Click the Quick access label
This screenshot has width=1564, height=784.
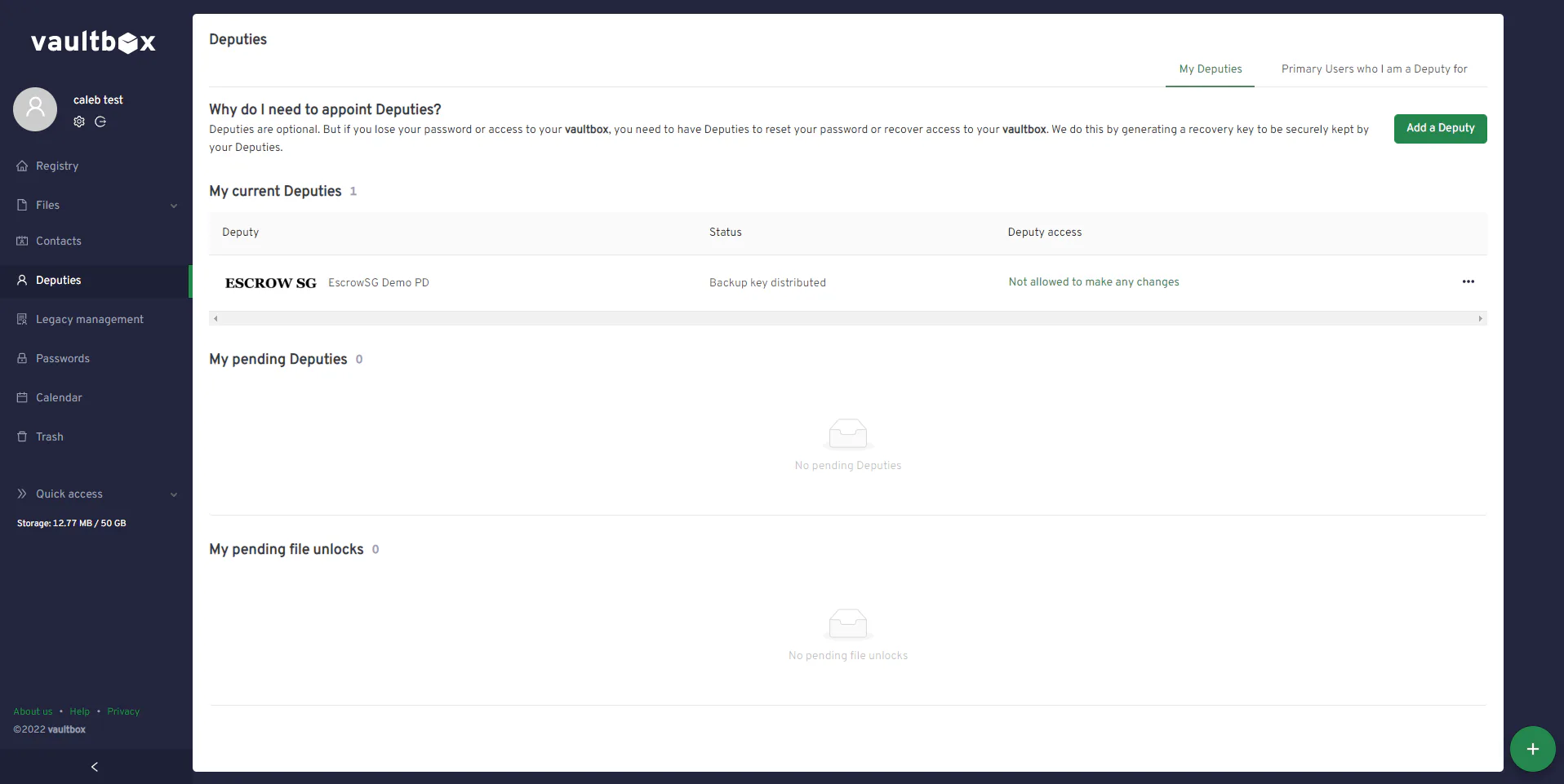[x=69, y=494]
